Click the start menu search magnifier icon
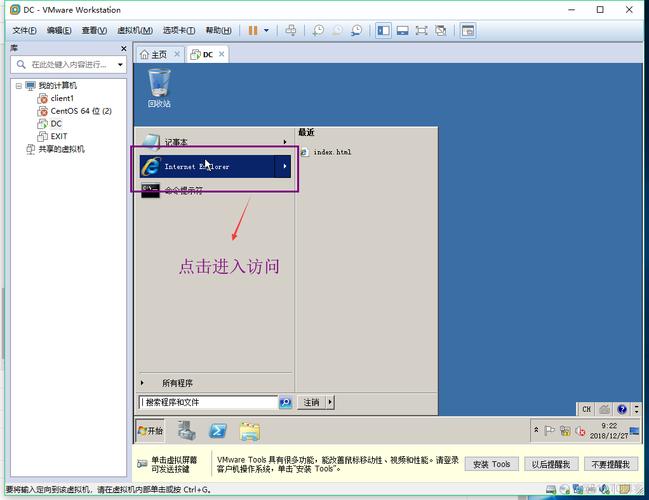The width and height of the screenshot is (649, 500). 286,402
